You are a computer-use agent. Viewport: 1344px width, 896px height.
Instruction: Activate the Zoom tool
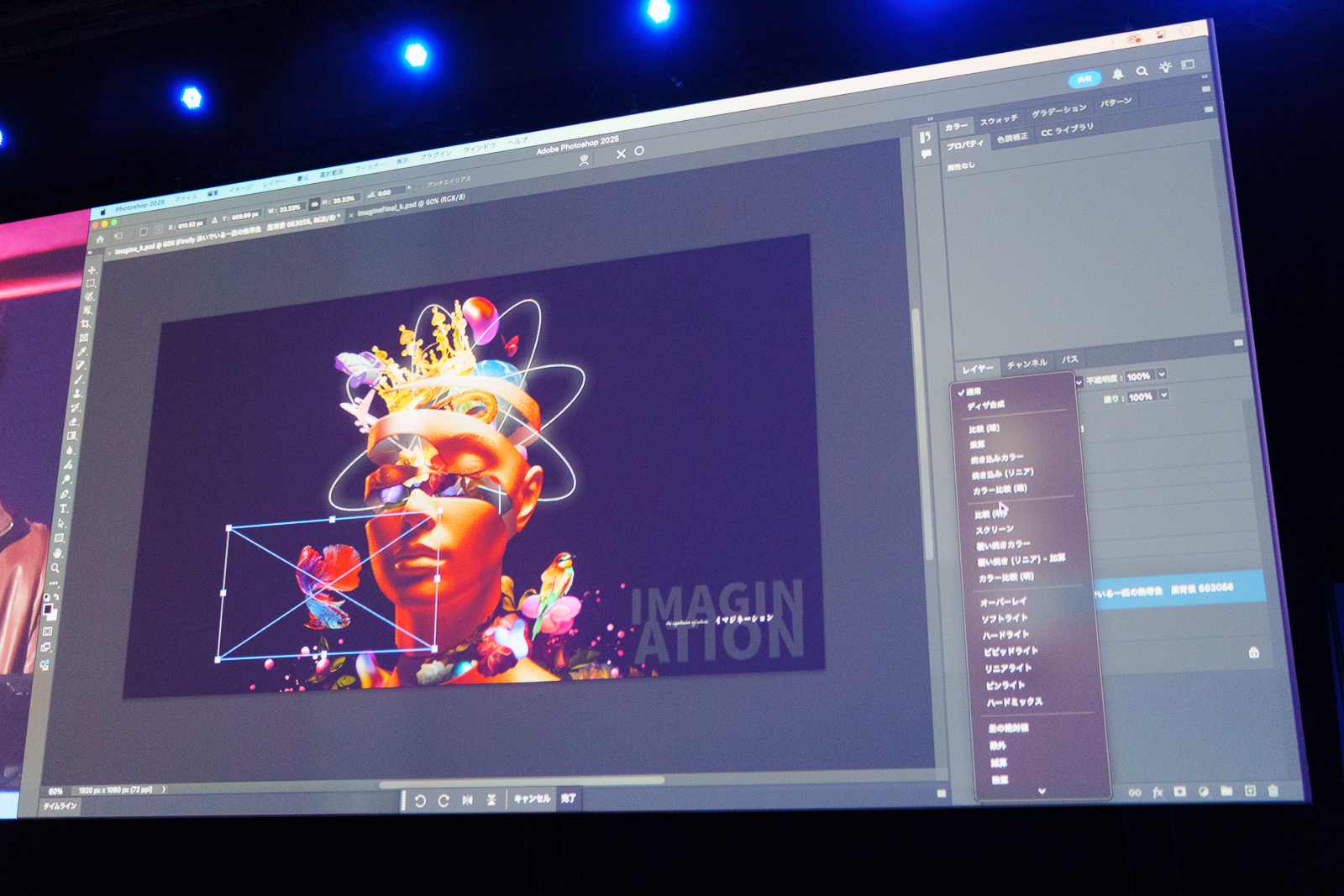coord(56,569)
